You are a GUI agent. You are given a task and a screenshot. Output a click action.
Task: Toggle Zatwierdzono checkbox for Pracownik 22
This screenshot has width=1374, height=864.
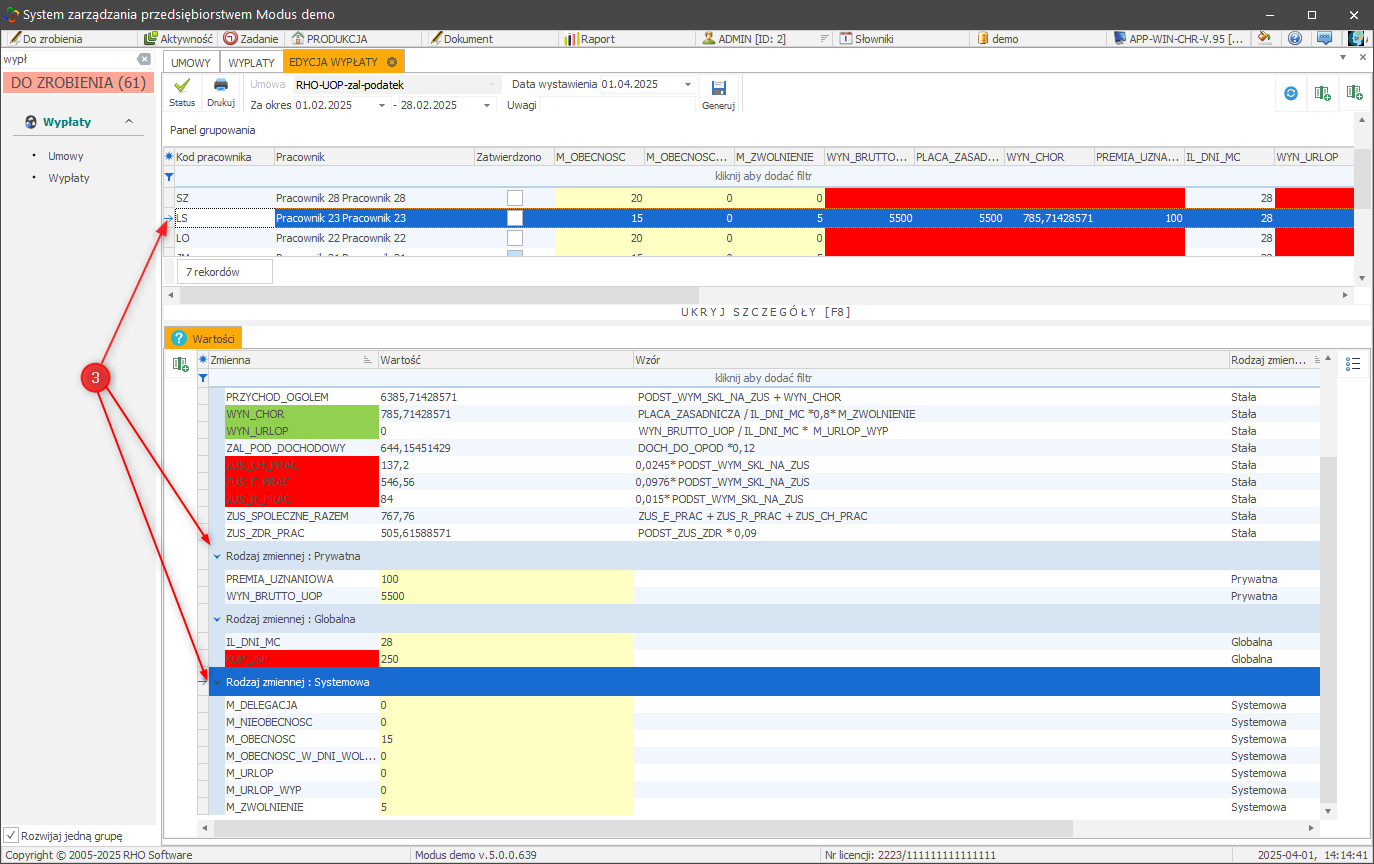515,239
